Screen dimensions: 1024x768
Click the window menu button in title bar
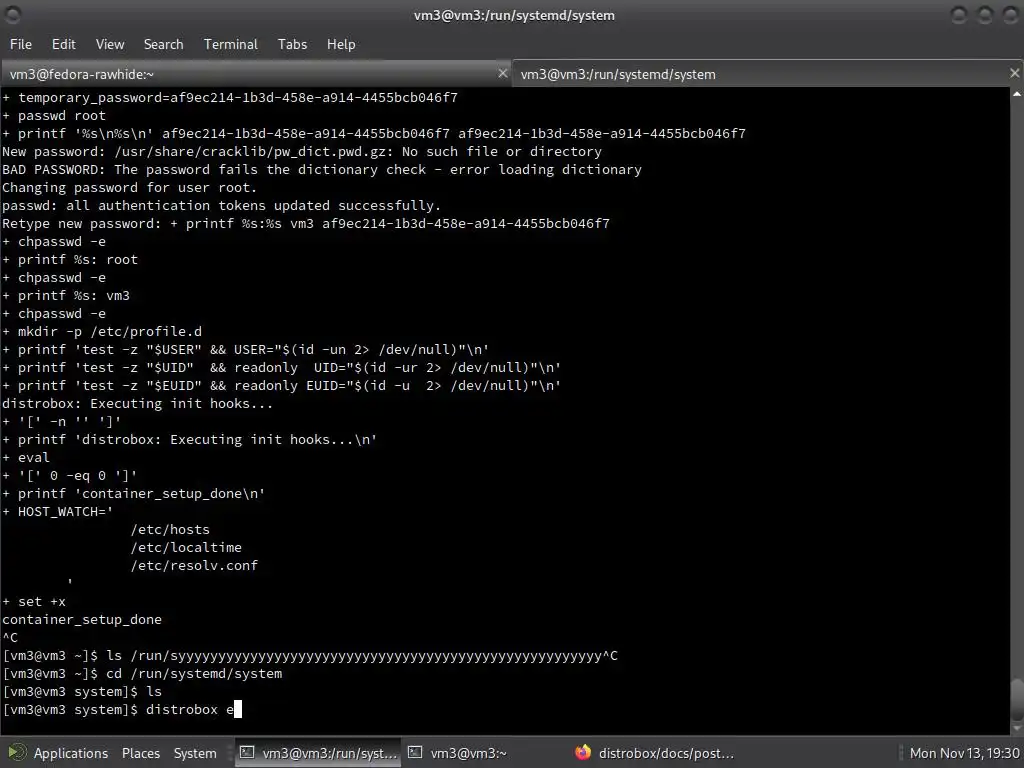click(x=13, y=14)
